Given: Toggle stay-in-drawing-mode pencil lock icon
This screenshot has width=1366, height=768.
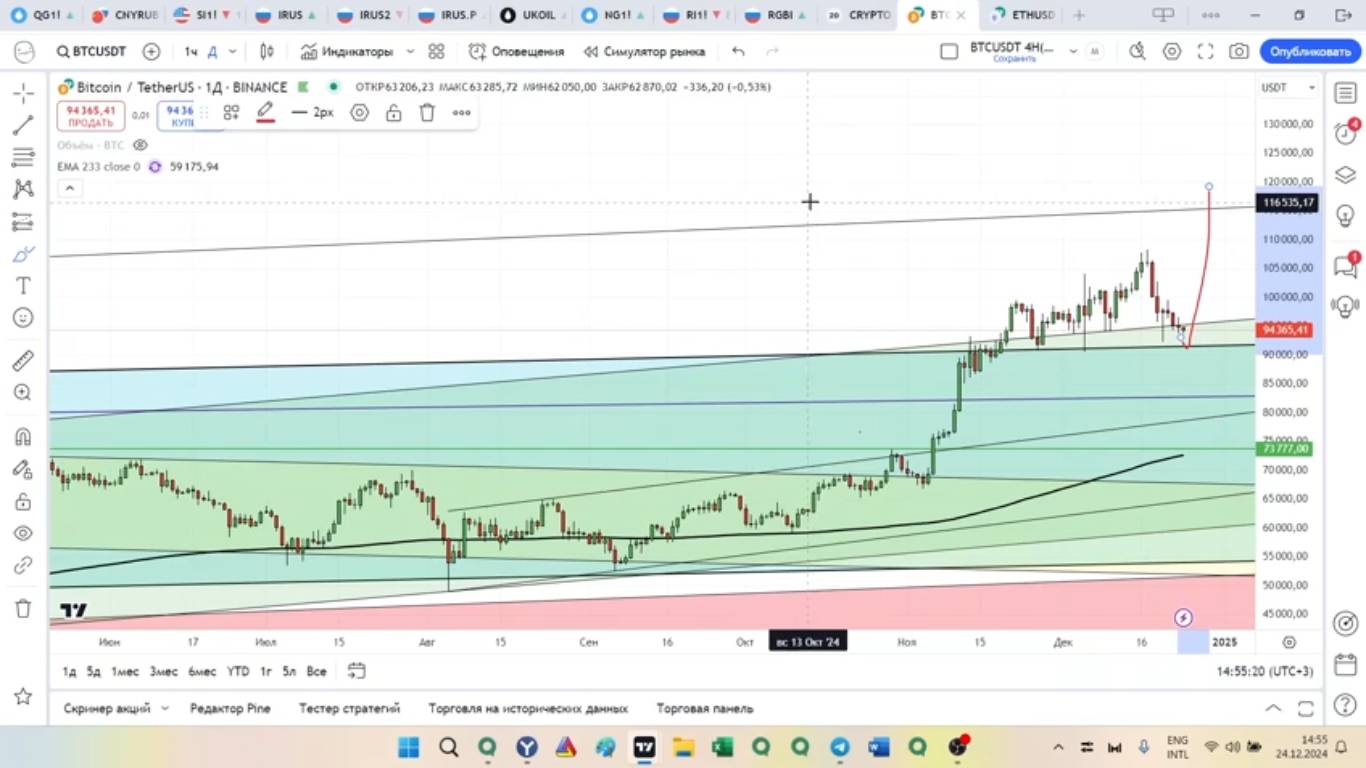Looking at the screenshot, I should 23,469.
